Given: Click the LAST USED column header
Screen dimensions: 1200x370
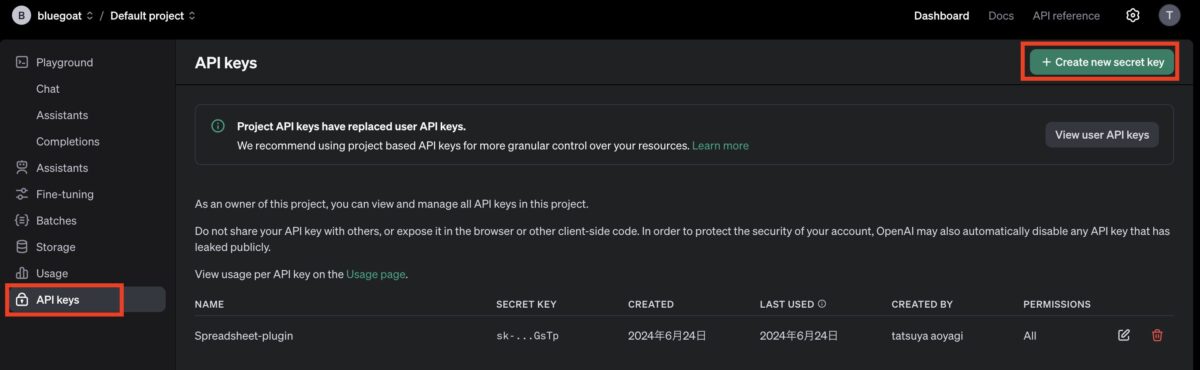Looking at the screenshot, I should pos(786,304).
